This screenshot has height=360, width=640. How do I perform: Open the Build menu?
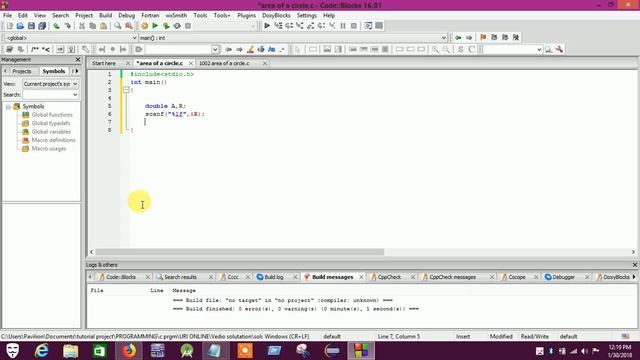(105, 15)
